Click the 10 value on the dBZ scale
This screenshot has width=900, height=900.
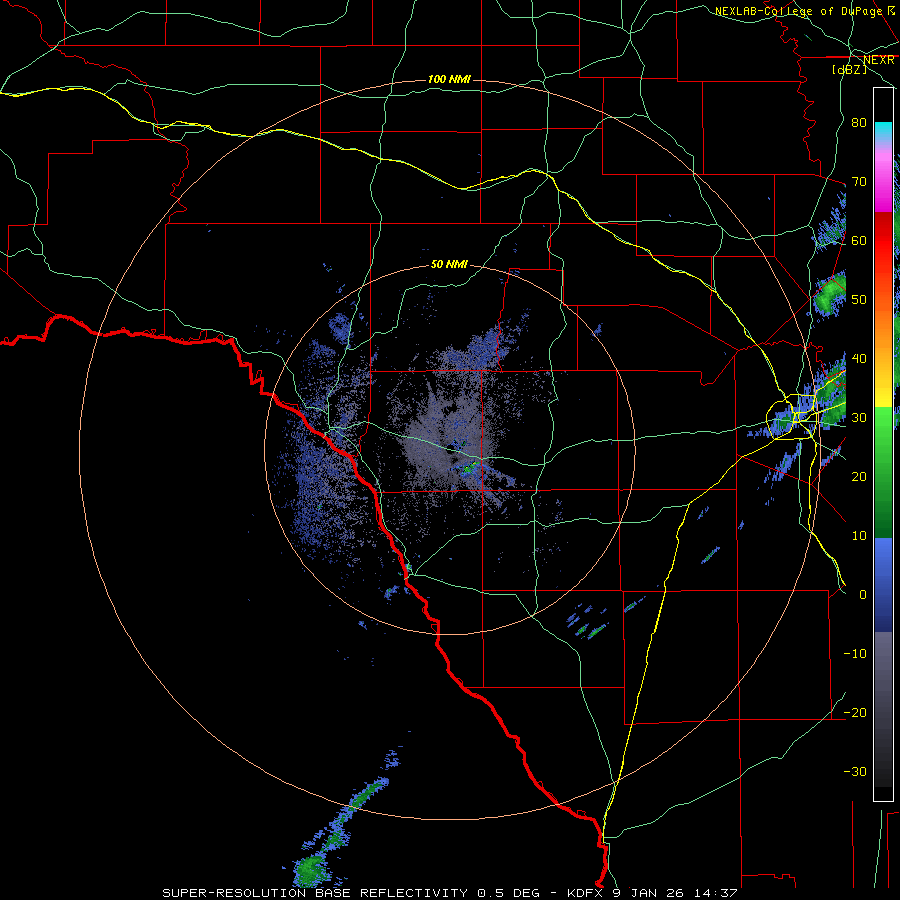(859, 536)
